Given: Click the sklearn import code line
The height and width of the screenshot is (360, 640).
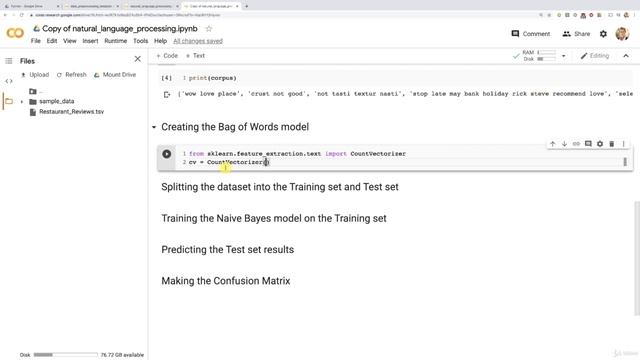Looking at the screenshot, I should coord(297,153).
